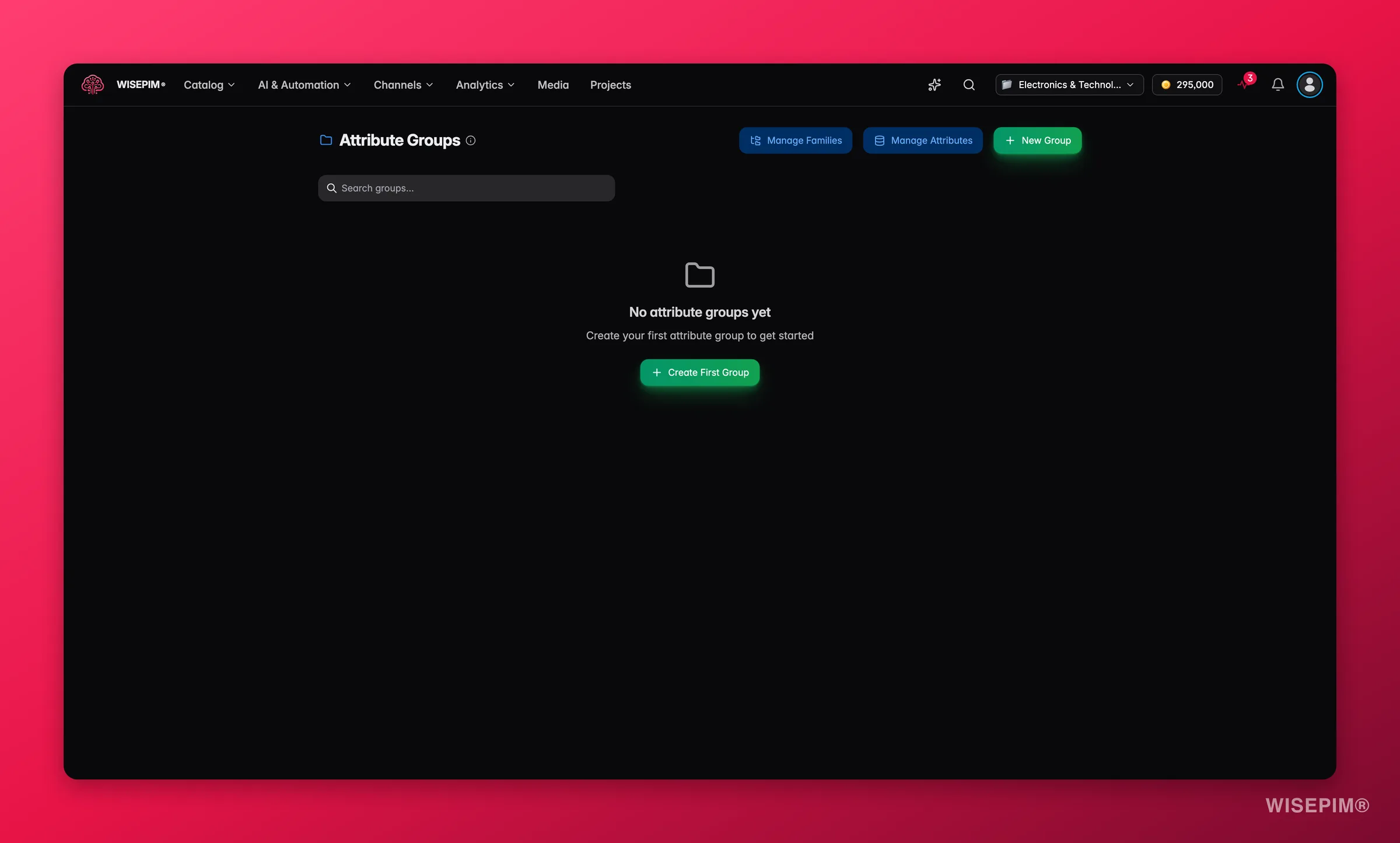Open global search magnifier icon
The image size is (1400, 843).
pyautogui.click(x=969, y=85)
